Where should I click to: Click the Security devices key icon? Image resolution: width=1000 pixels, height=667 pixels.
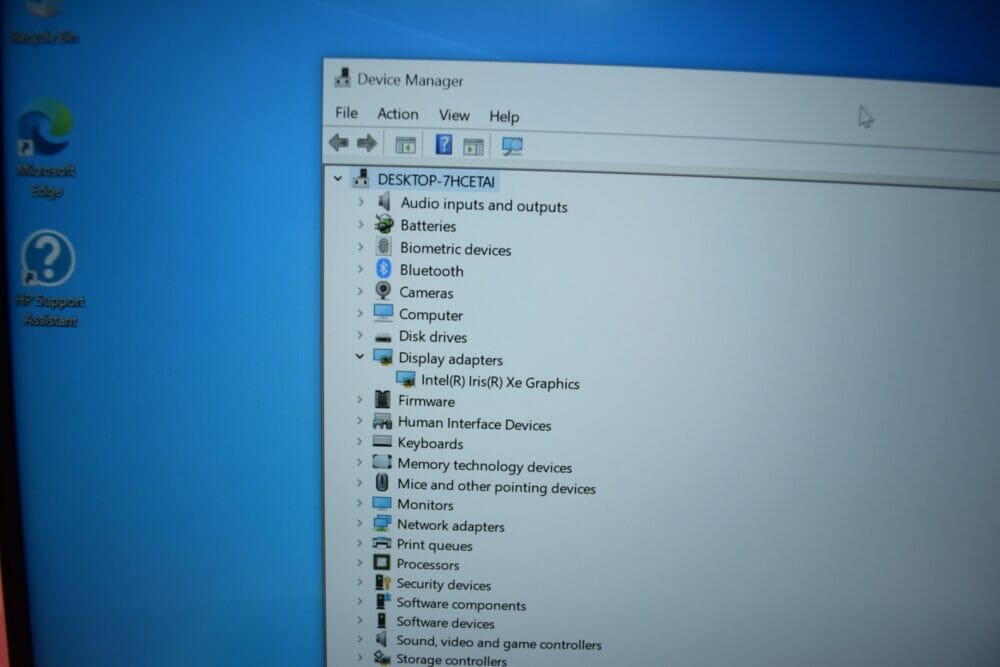[x=383, y=582]
